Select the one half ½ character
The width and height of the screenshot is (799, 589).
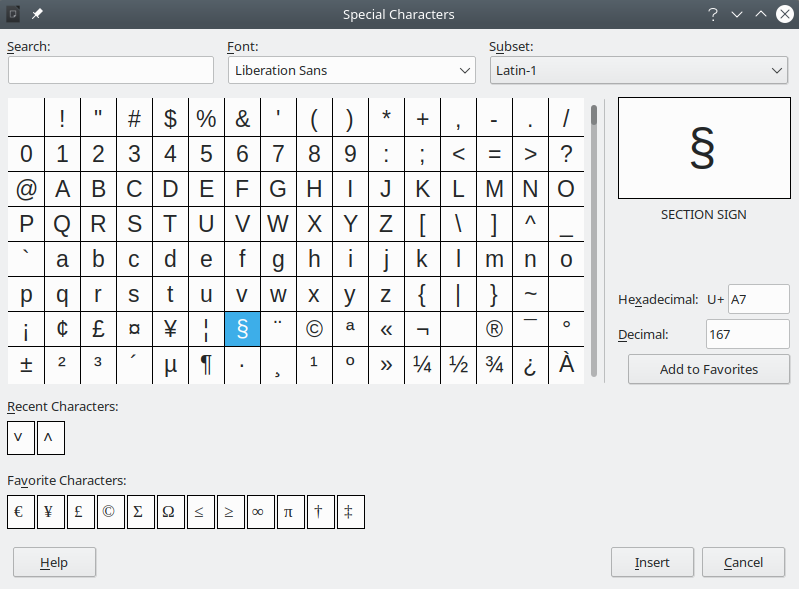click(x=458, y=365)
